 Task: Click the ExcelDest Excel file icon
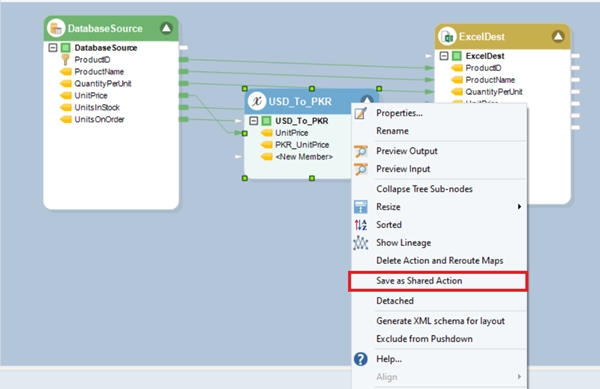coord(447,37)
